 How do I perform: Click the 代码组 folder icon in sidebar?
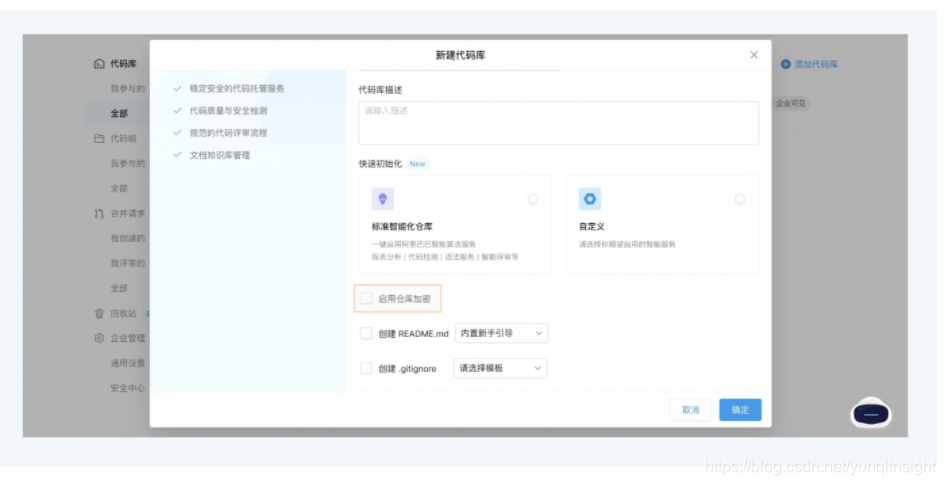coord(99,138)
